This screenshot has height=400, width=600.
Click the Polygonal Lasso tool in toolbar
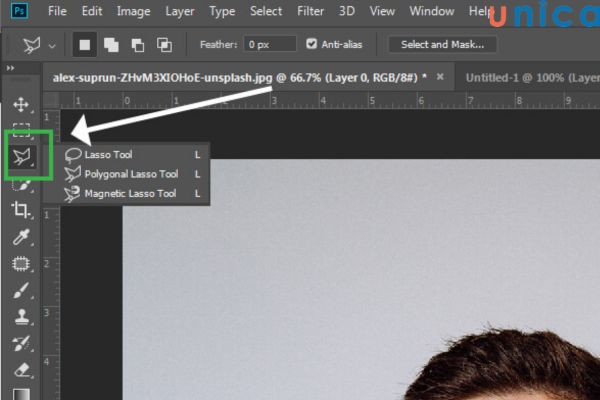click(22, 157)
